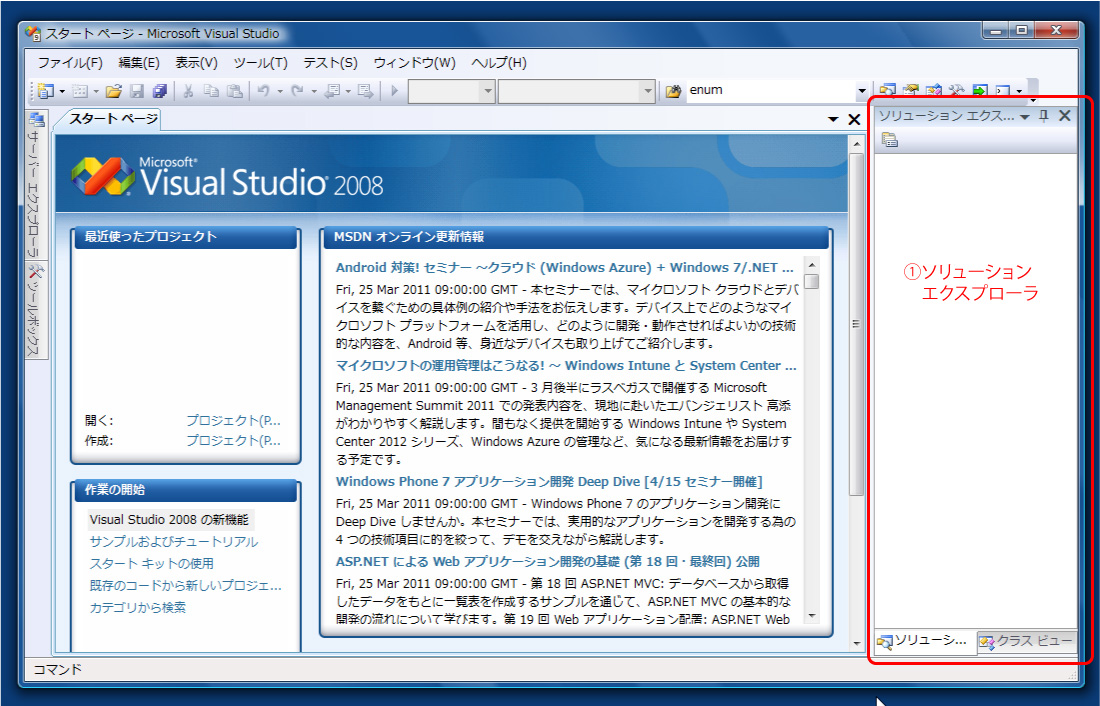This screenshot has height=706, width=1100.
Task: Open the Windows Phone 7 Deep Dive article link
Action: point(549,482)
